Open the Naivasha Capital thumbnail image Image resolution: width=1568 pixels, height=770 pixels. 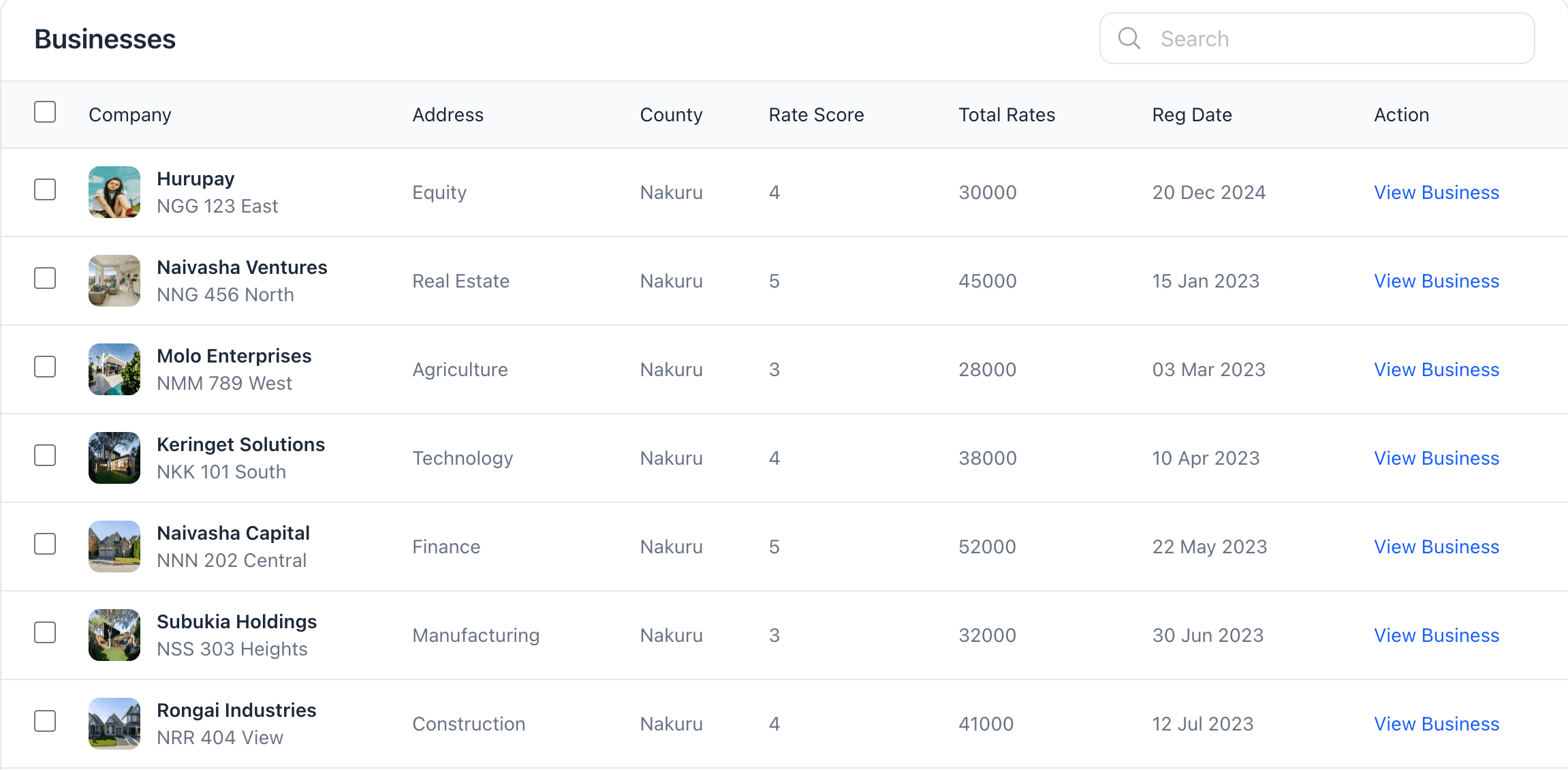tap(114, 546)
